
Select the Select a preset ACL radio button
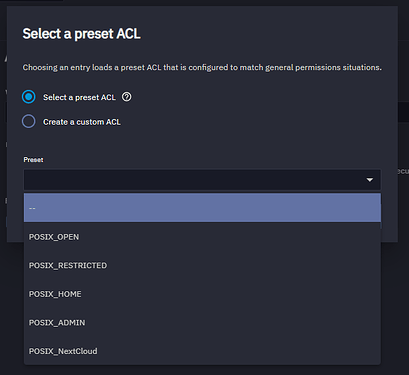pyautogui.click(x=29, y=97)
